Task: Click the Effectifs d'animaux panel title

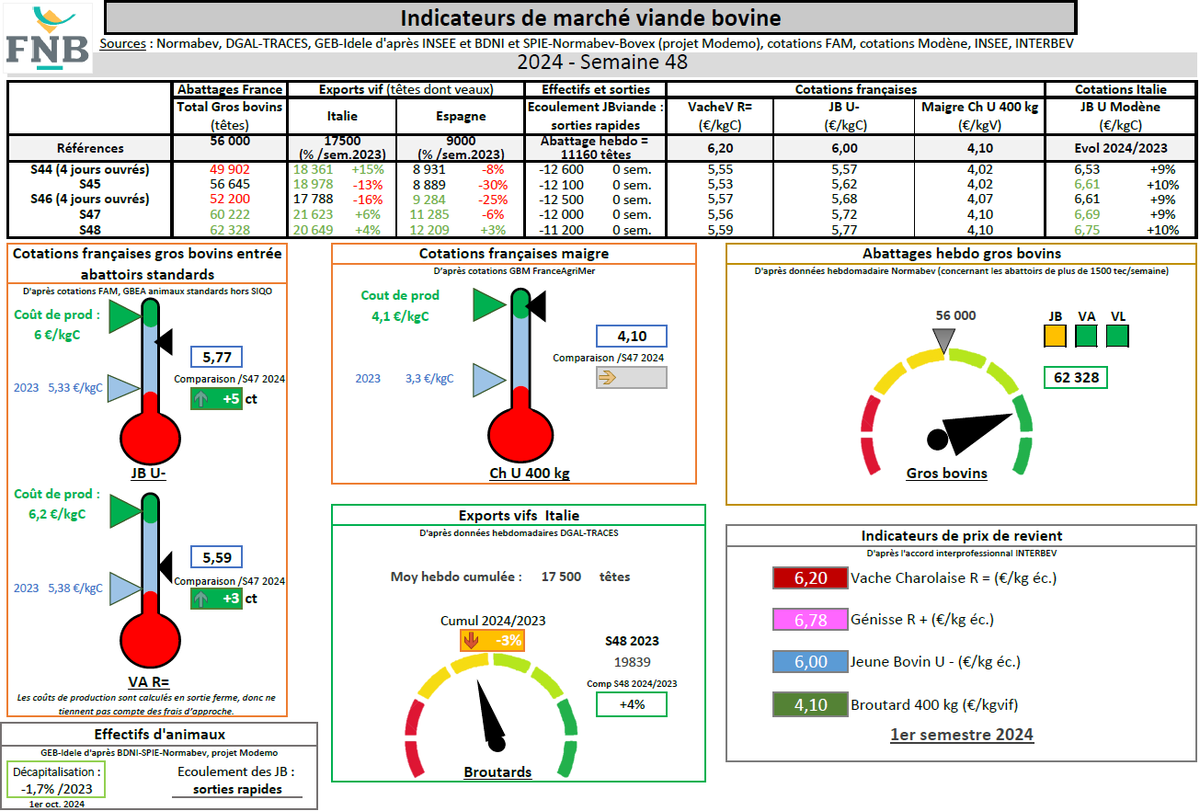Action: point(161,735)
